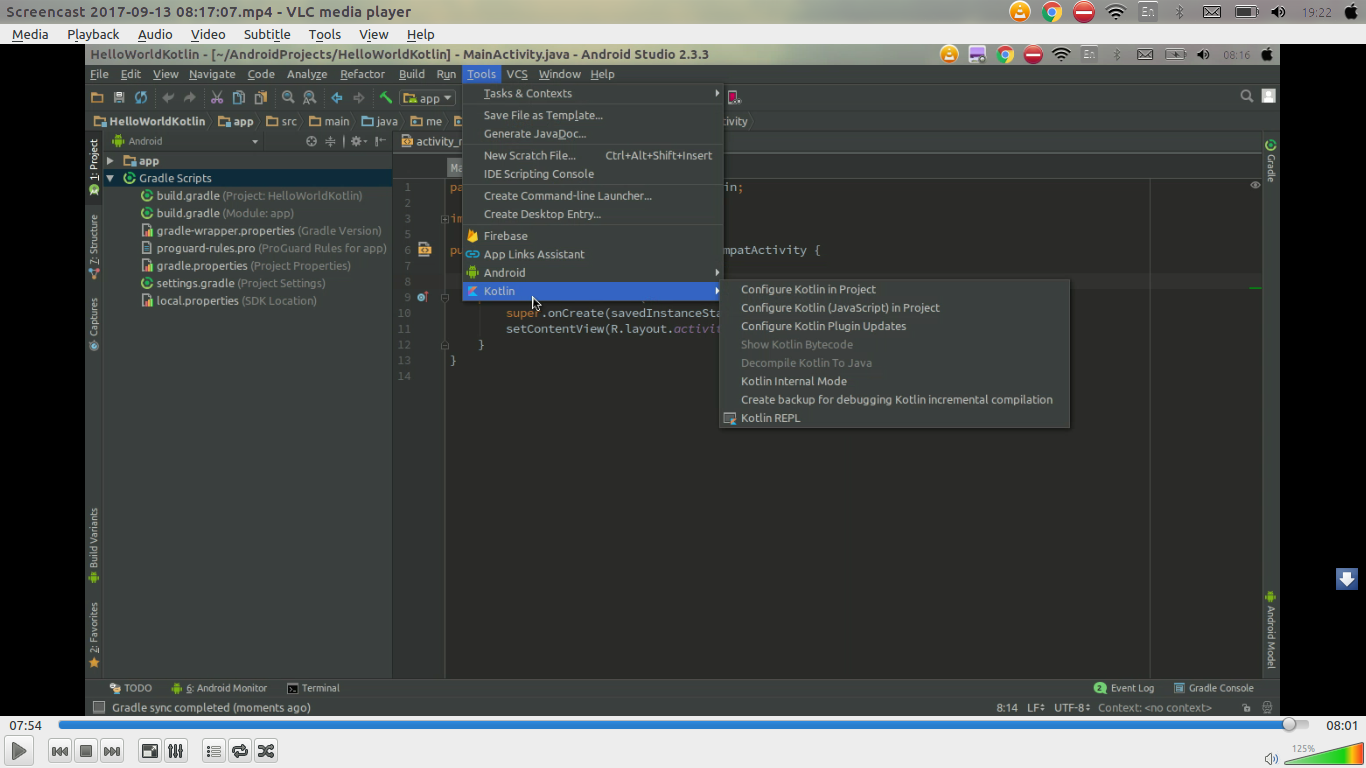Skip to previous media in VLC
1366x768 pixels.
coord(60,751)
